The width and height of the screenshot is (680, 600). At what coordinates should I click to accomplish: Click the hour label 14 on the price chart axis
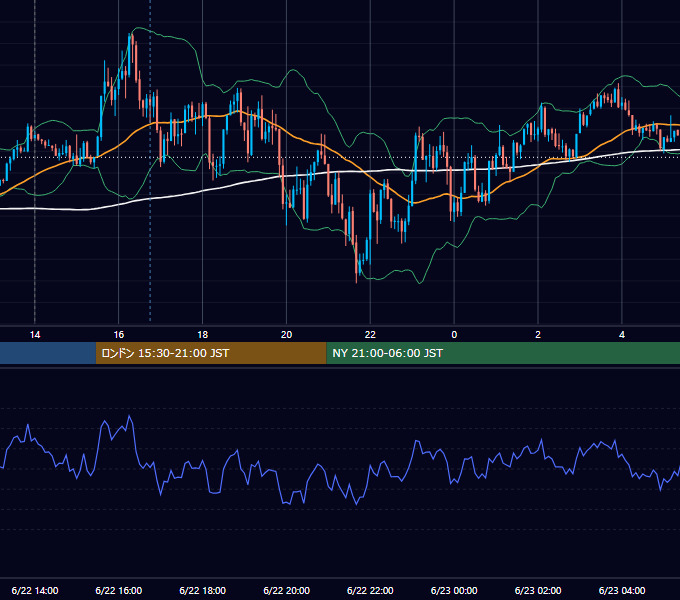tap(35, 335)
